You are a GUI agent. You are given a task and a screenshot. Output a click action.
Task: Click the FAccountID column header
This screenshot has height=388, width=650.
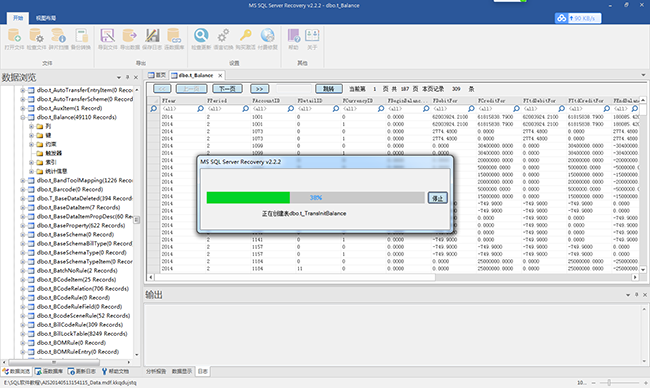tap(272, 101)
